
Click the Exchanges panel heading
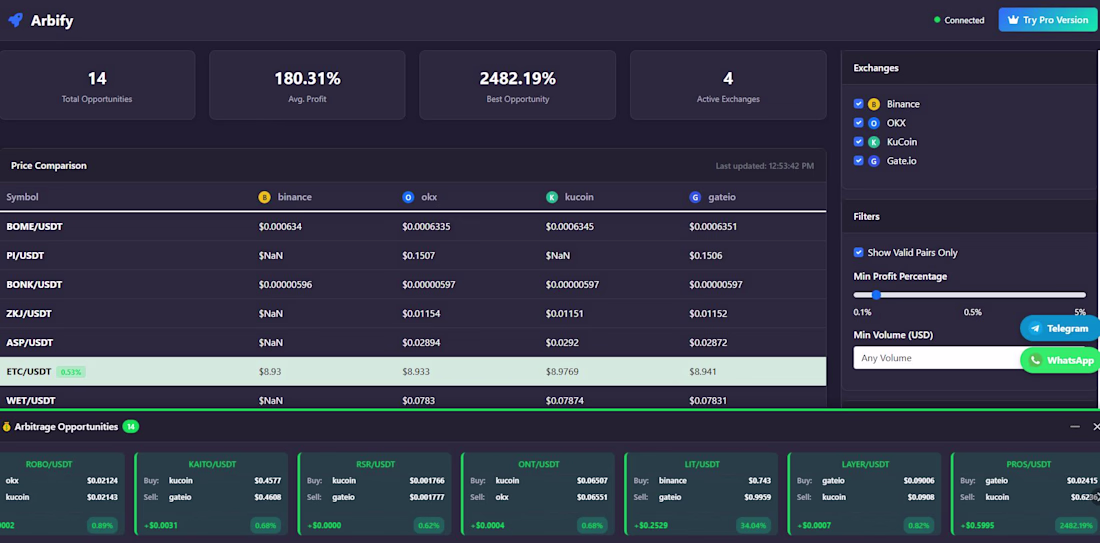point(876,68)
